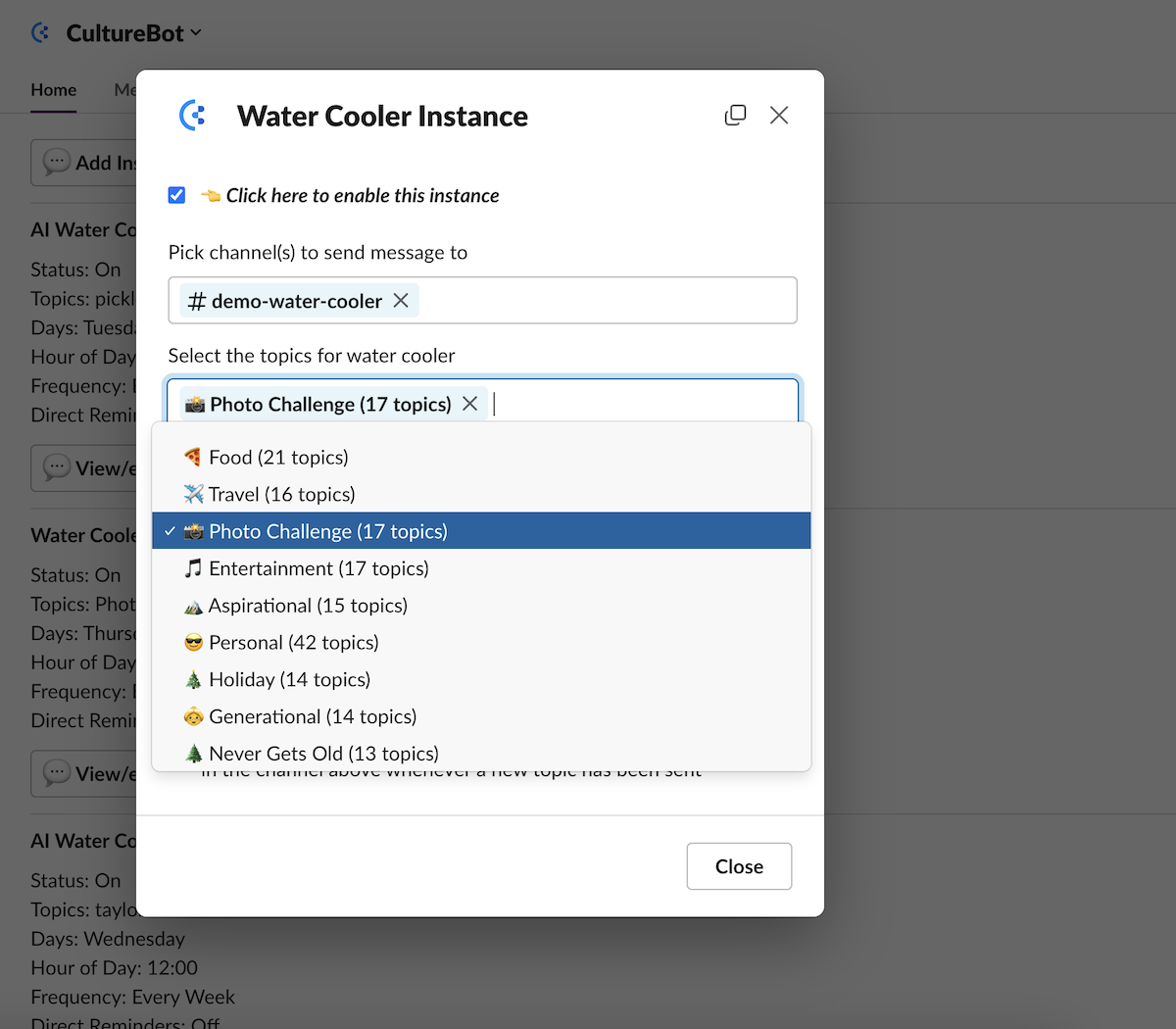1176x1029 pixels.
Task: Select Aspirational (15 topics) option
Action: coord(481,606)
